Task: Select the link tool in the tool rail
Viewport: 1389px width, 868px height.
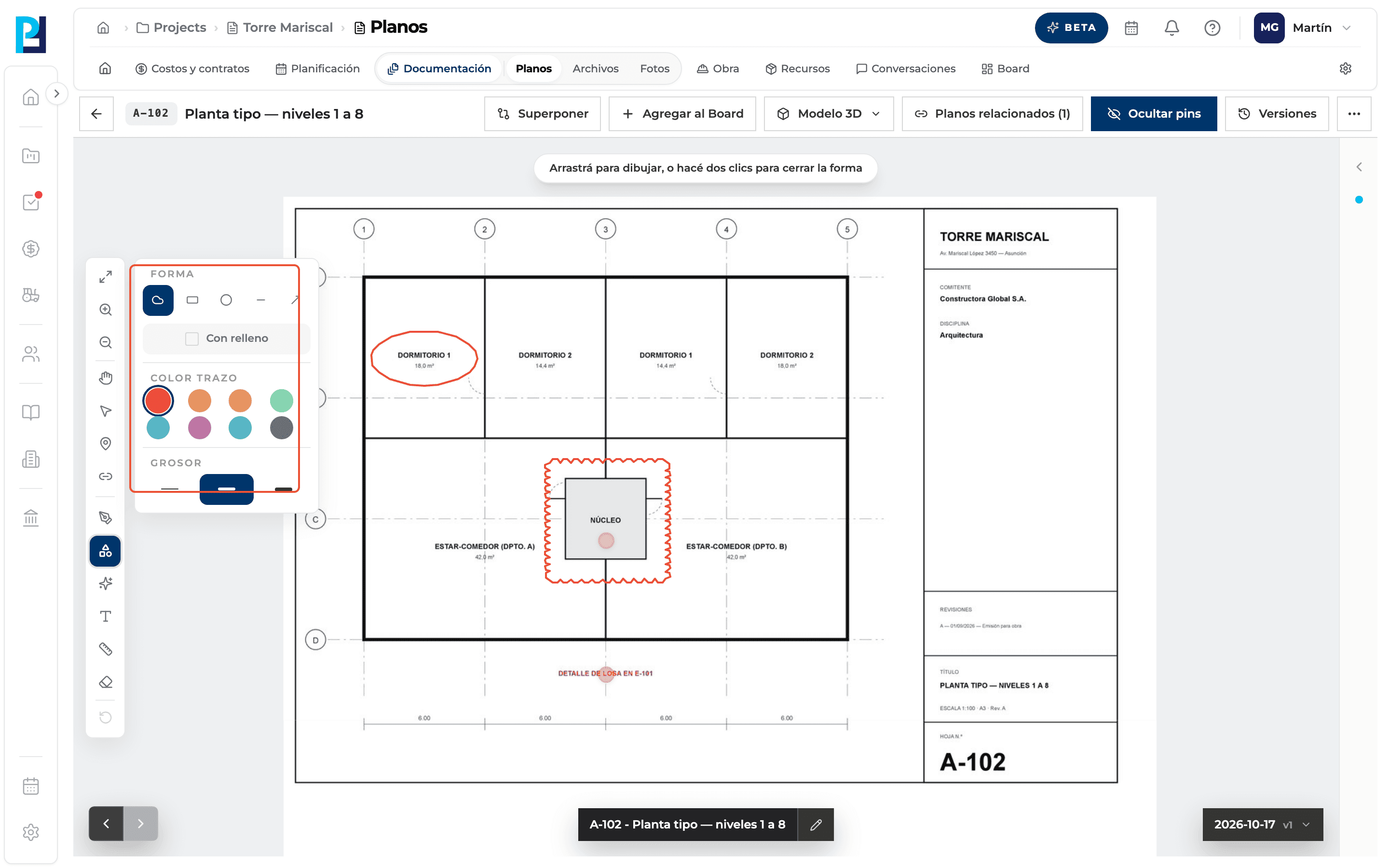Action: (106, 476)
